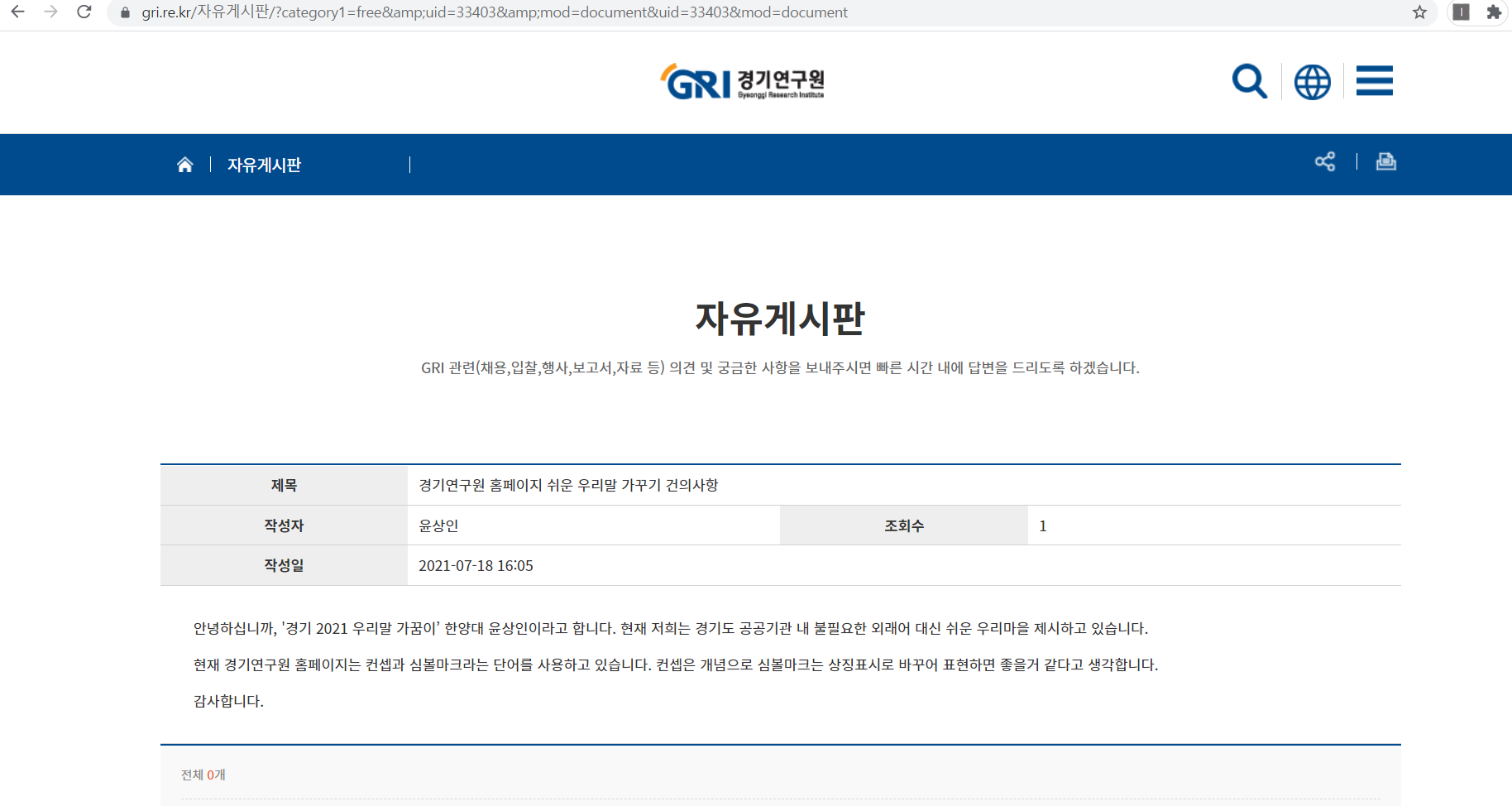The width and height of the screenshot is (1512, 806).
Task: Click the author name 윤상인
Action: pyautogui.click(x=438, y=525)
